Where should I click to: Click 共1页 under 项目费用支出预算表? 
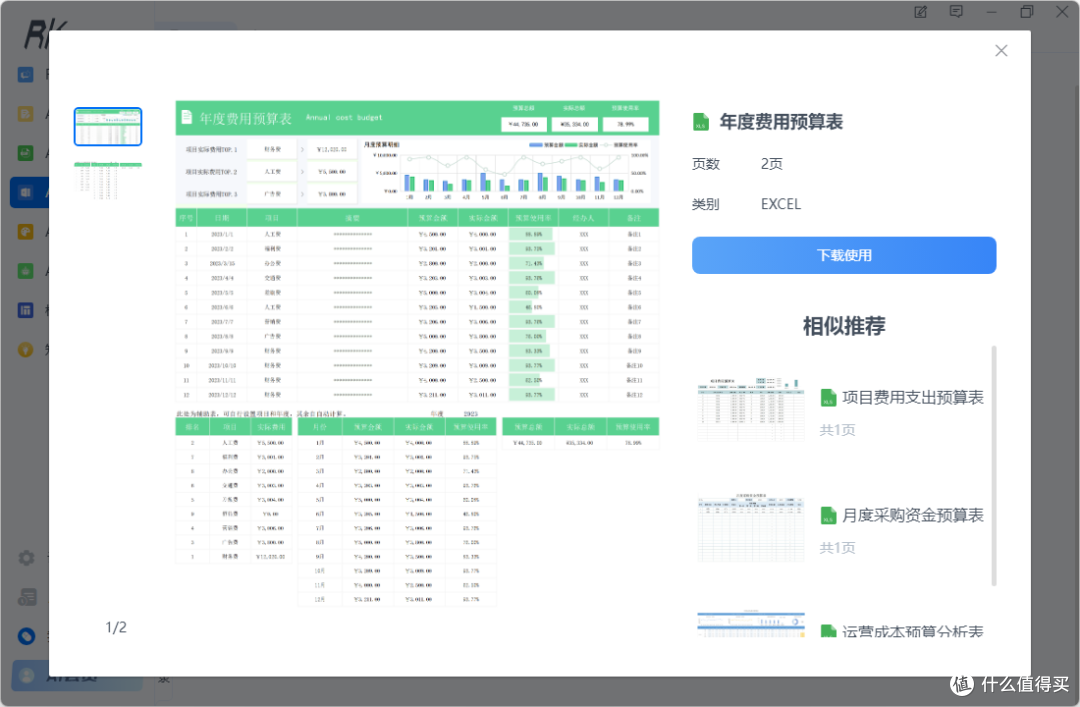(838, 430)
